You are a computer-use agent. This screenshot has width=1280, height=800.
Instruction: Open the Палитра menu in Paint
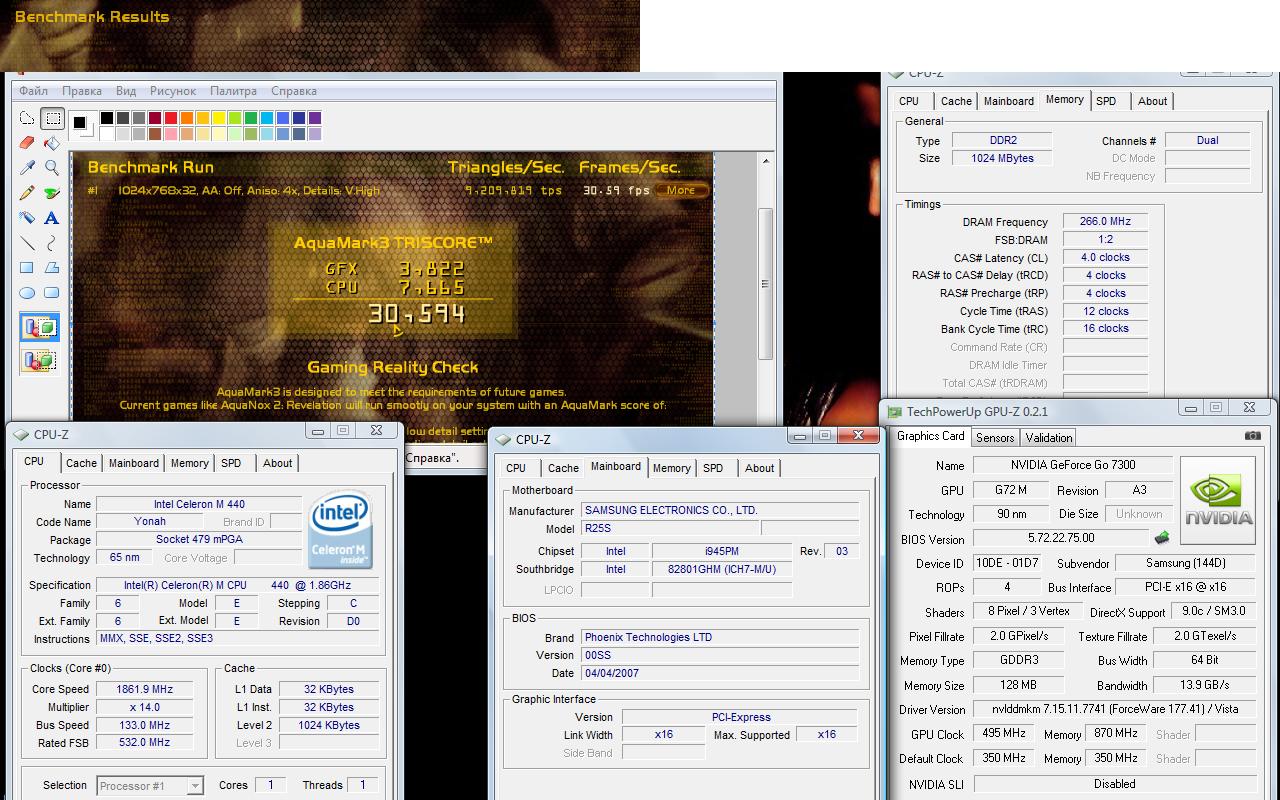[233, 91]
